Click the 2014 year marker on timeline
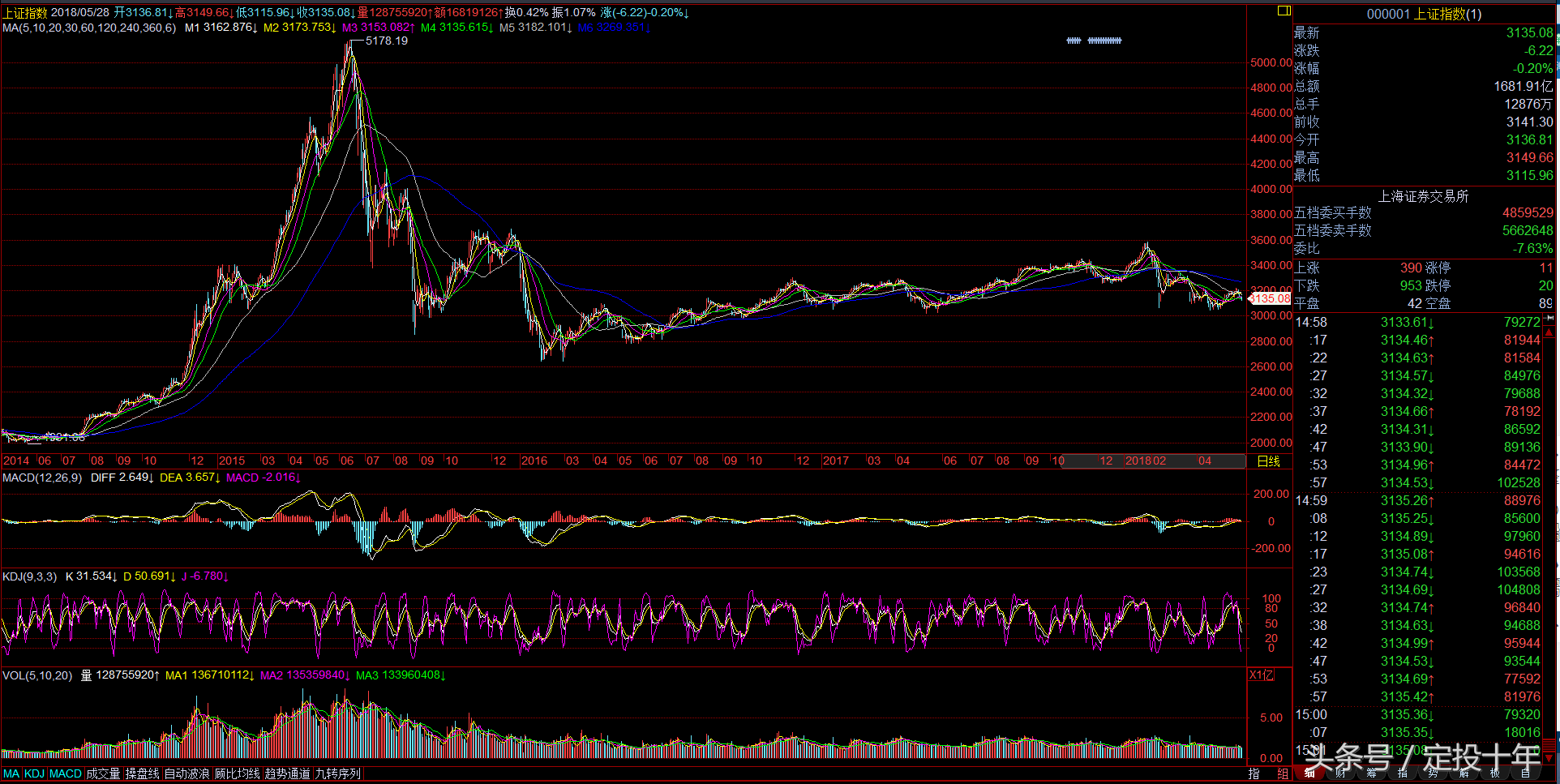The width and height of the screenshot is (1560, 784). coord(15,461)
